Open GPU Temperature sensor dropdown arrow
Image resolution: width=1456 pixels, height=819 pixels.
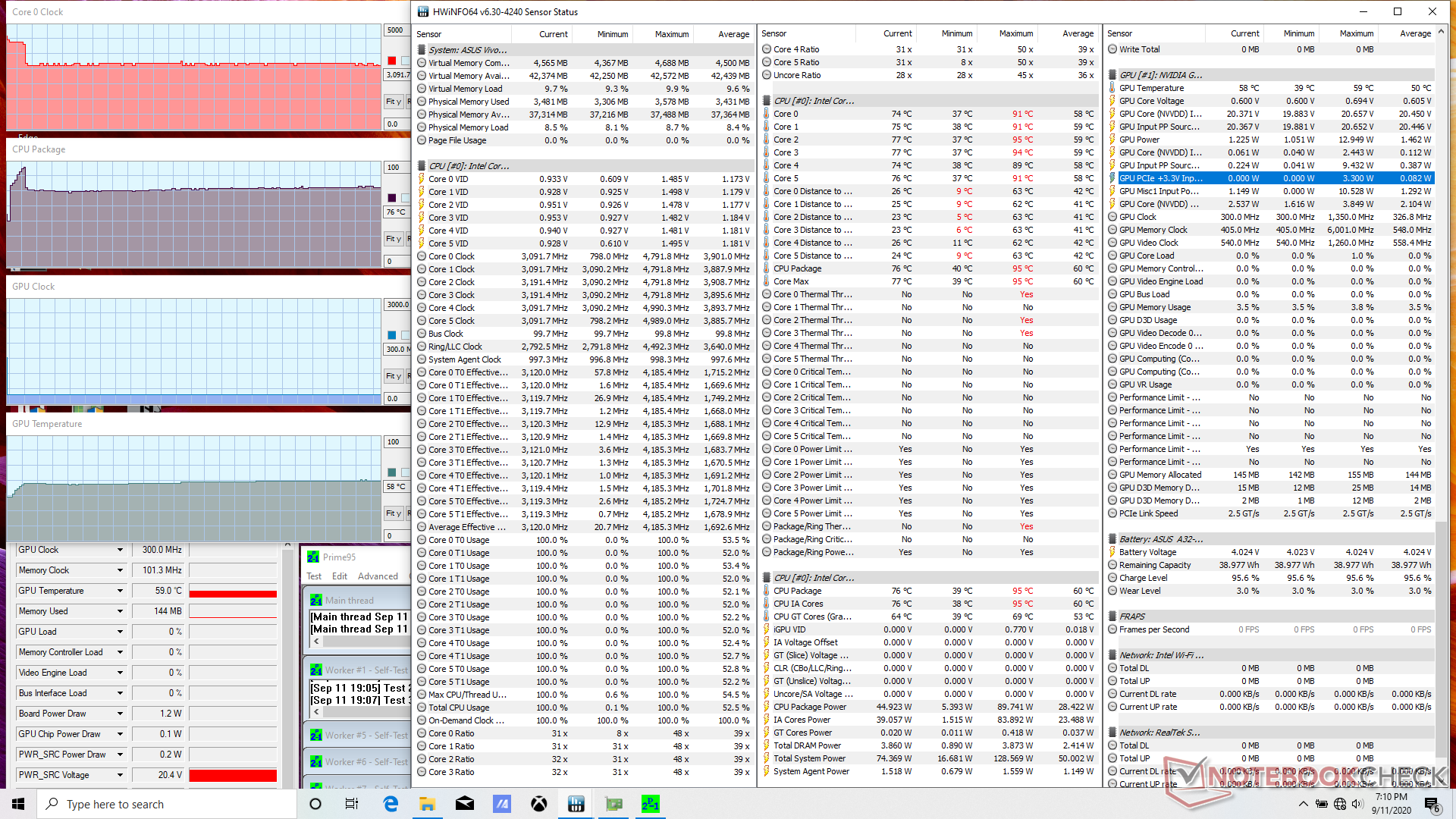tap(120, 591)
